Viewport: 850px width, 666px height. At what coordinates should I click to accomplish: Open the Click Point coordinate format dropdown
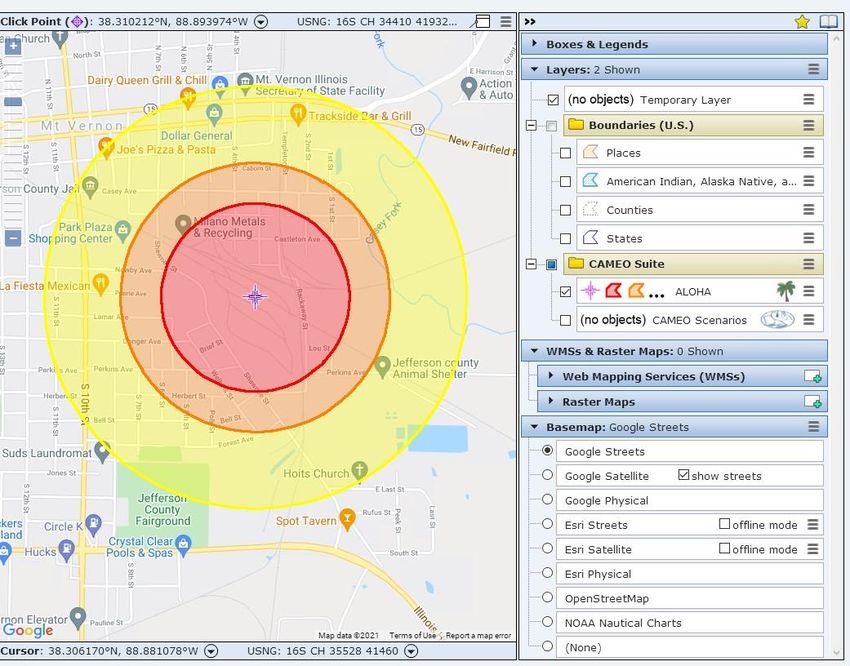pyautogui.click(x=261, y=22)
